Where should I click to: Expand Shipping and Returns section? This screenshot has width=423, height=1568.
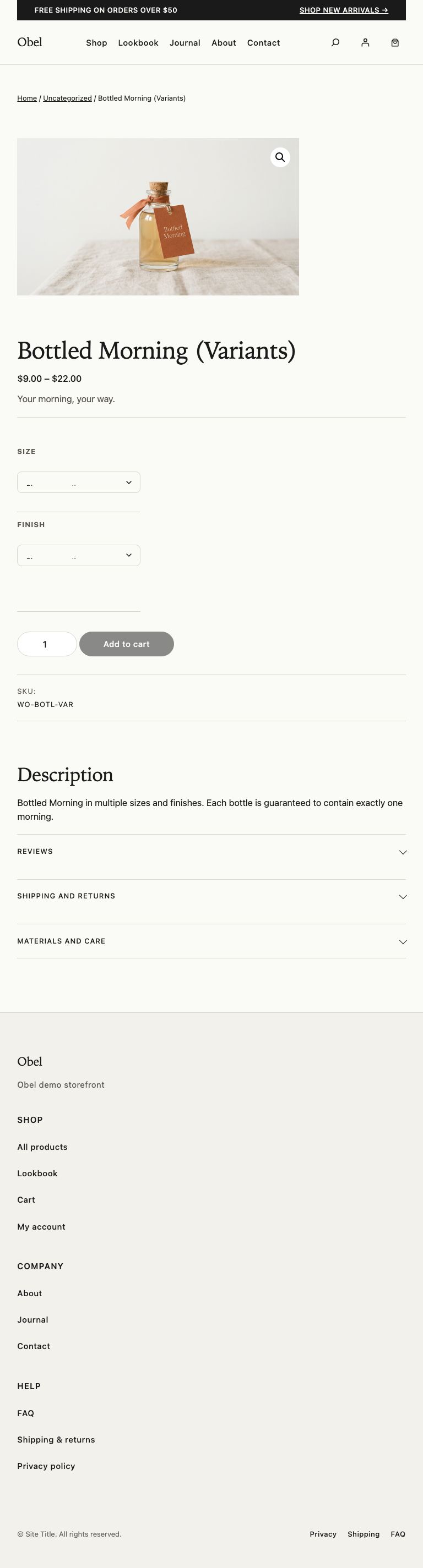(x=211, y=897)
